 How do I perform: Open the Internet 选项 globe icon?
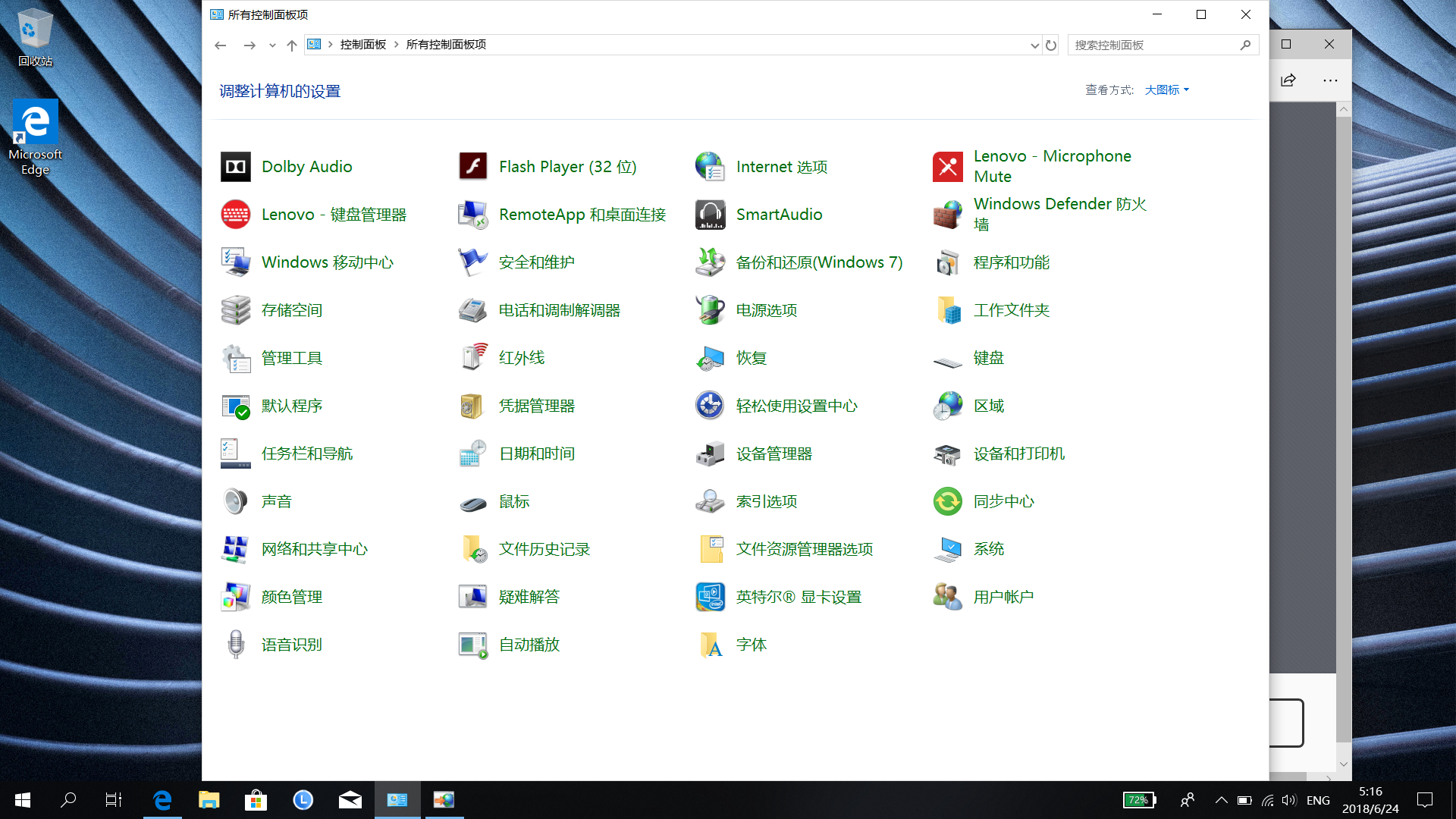click(x=711, y=167)
